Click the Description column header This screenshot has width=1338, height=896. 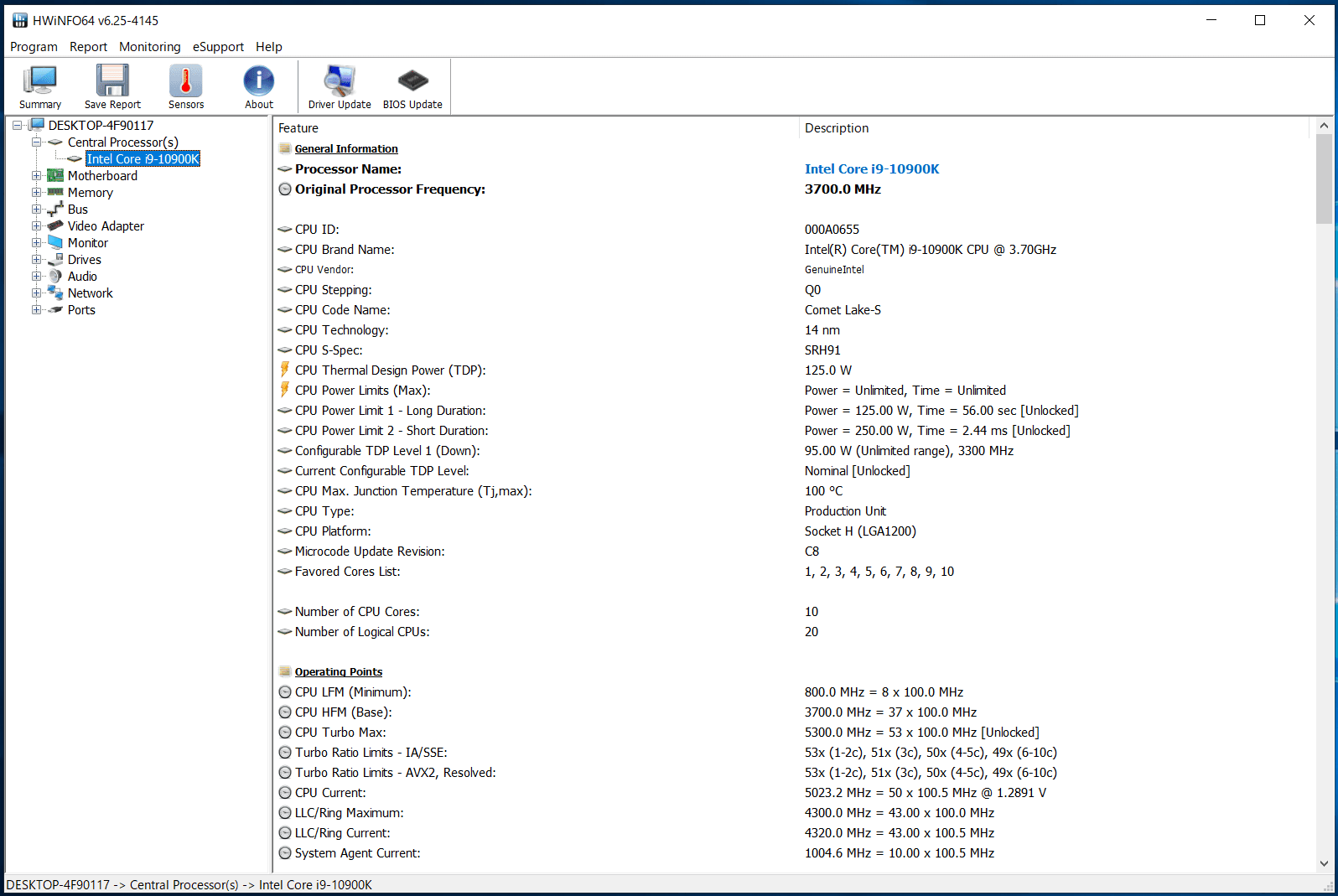1054,128
